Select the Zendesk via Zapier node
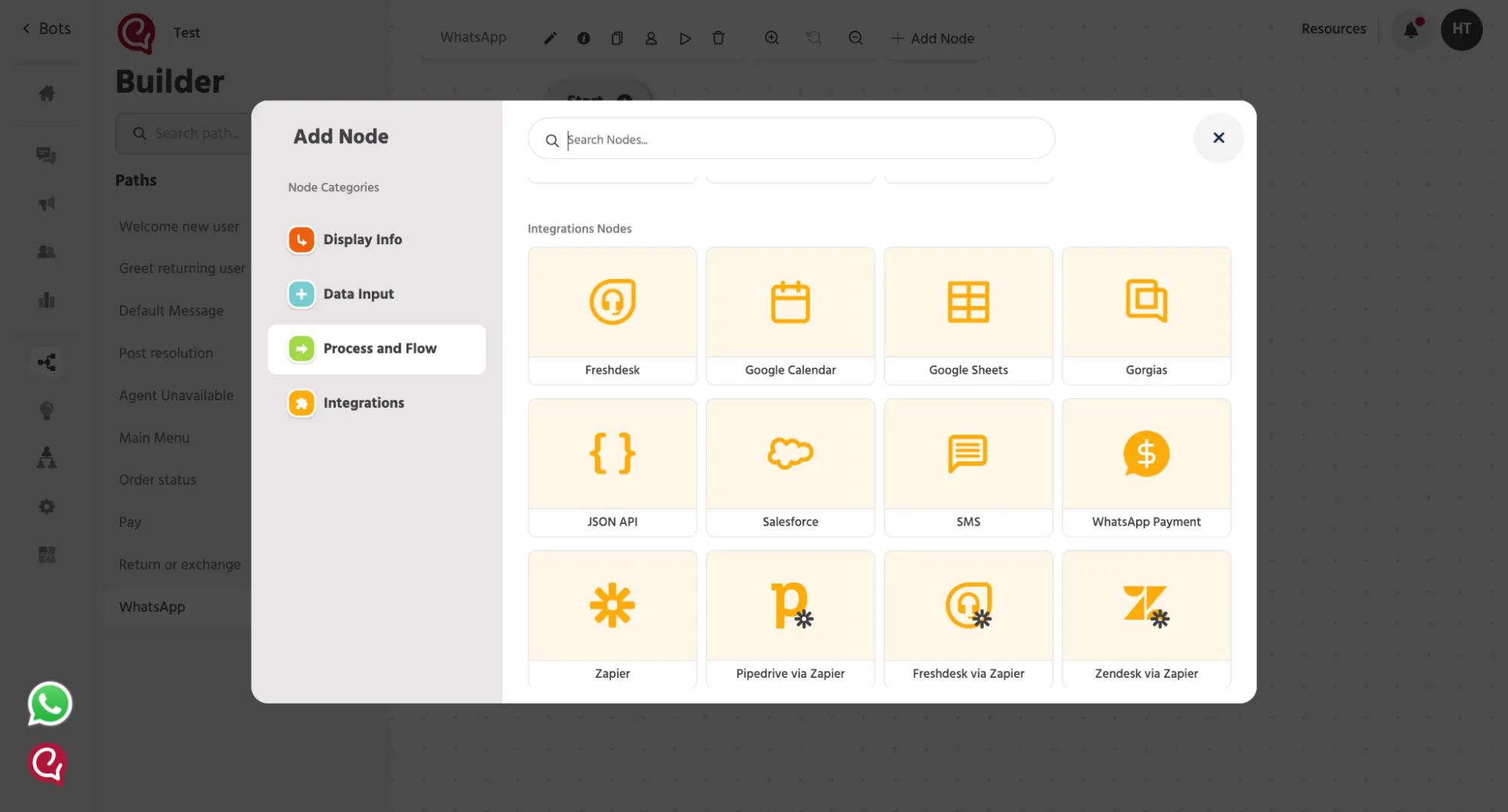 click(x=1146, y=619)
